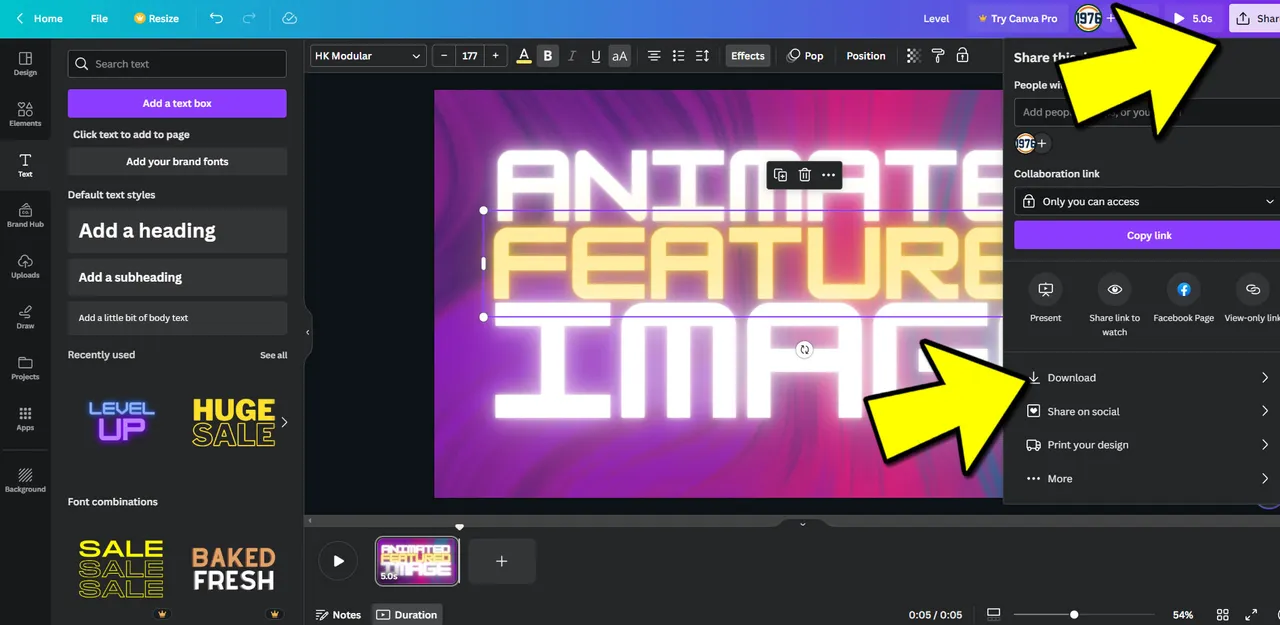Image resolution: width=1280 pixels, height=625 pixels.
Task: Select the Draw tool in sidebar
Action: tap(25, 317)
